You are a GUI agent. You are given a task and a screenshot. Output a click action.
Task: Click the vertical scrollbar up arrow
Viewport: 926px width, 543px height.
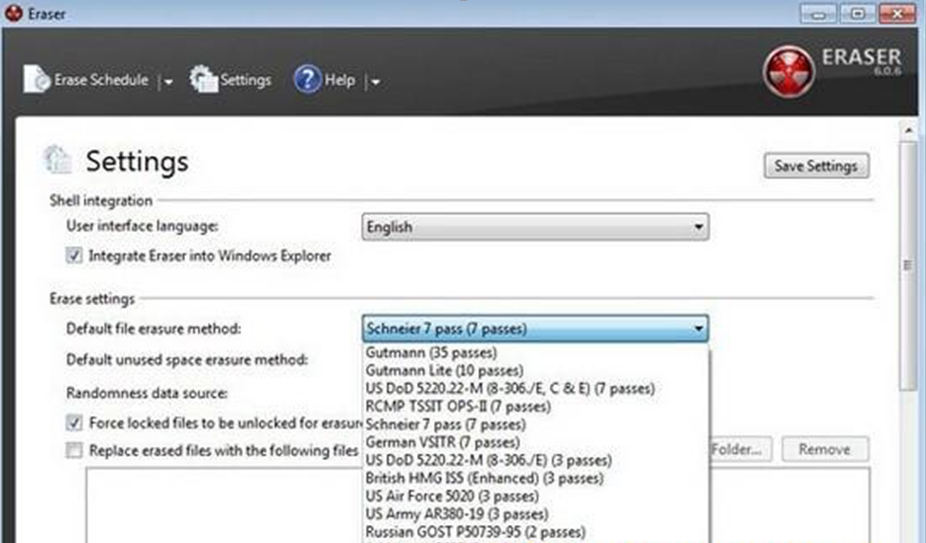(x=908, y=130)
